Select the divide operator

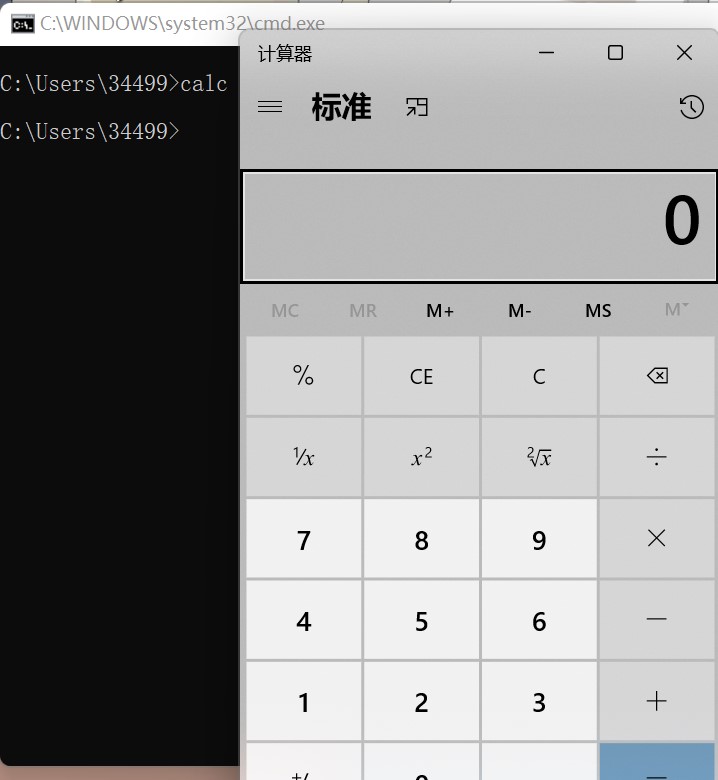tap(657, 457)
